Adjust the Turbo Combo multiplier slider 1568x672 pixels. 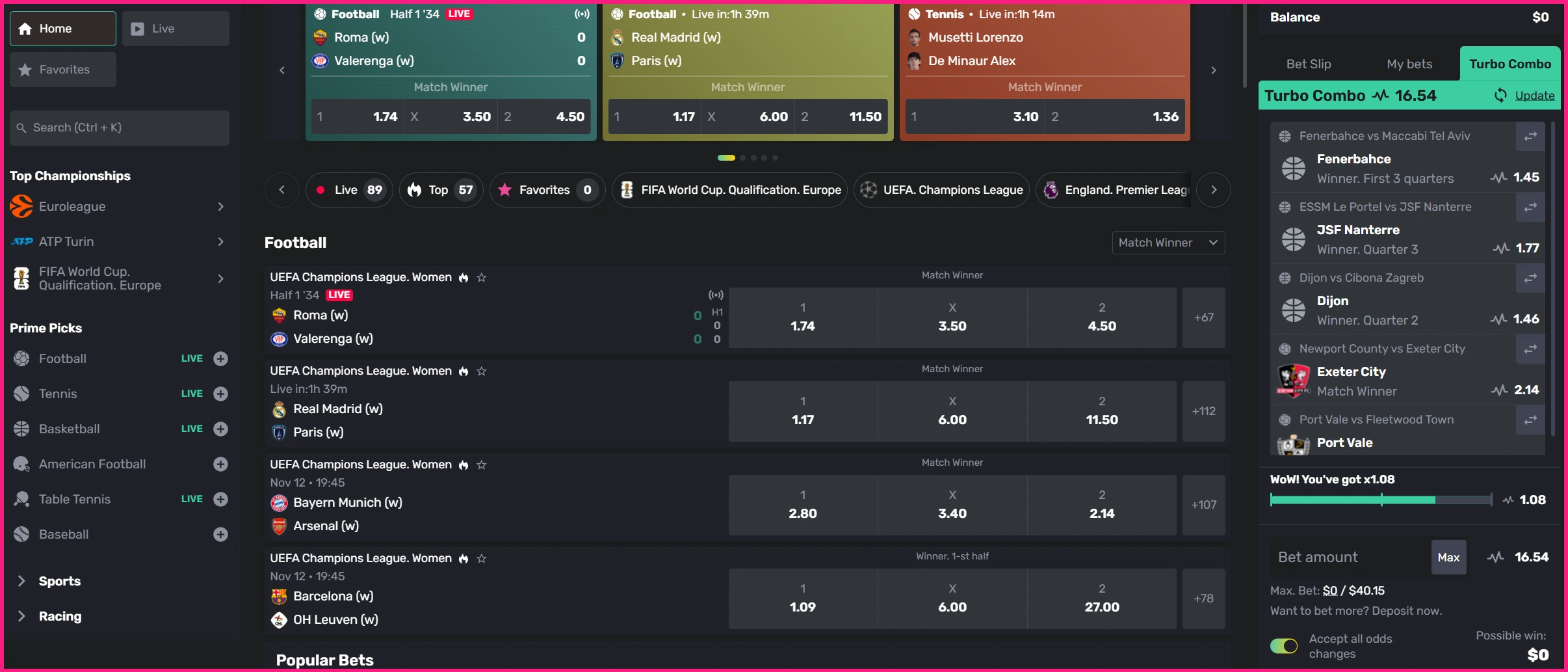[x=1381, y=500]
